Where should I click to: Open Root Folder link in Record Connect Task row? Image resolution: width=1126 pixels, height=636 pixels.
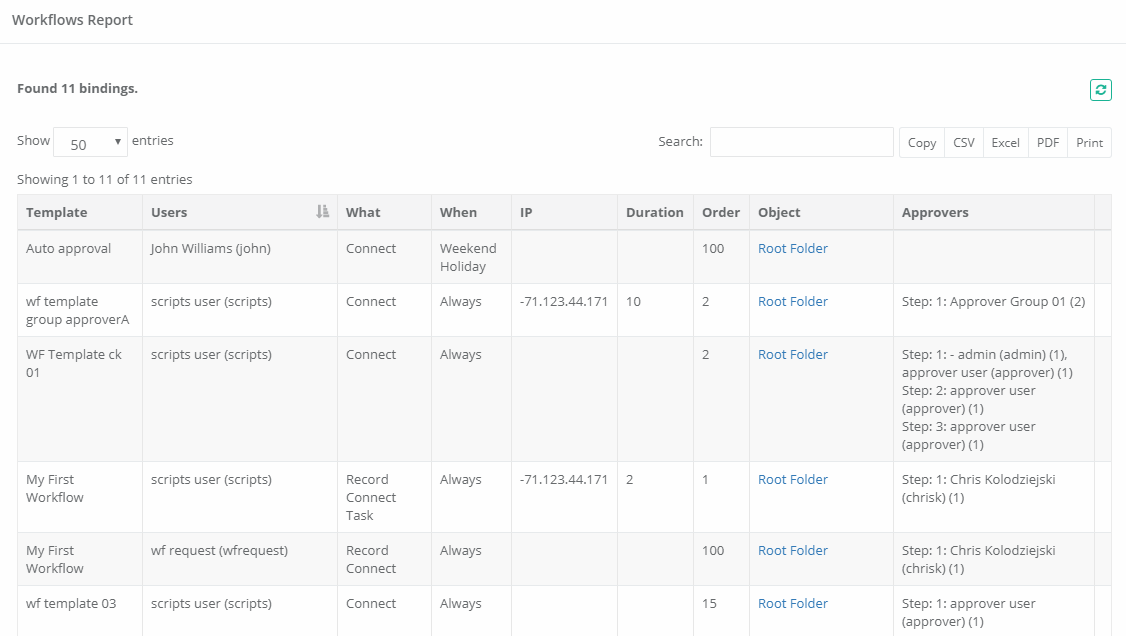point(793,480)
